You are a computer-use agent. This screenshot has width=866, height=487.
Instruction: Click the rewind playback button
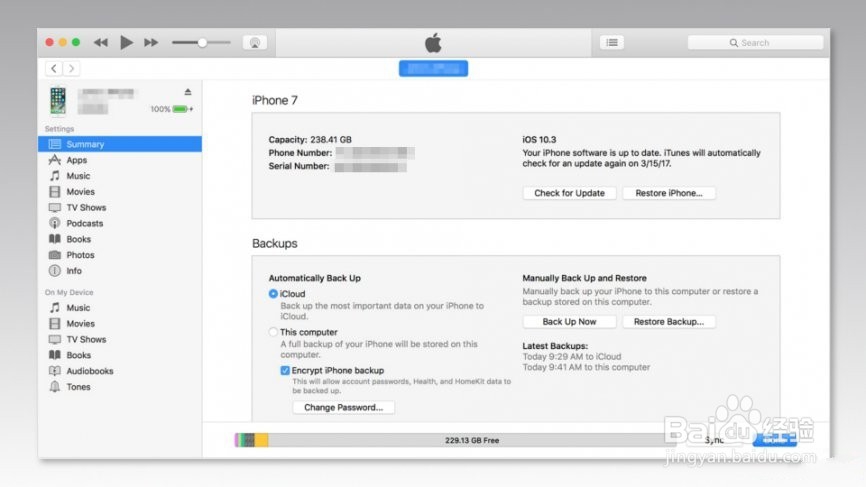point(101,43)
